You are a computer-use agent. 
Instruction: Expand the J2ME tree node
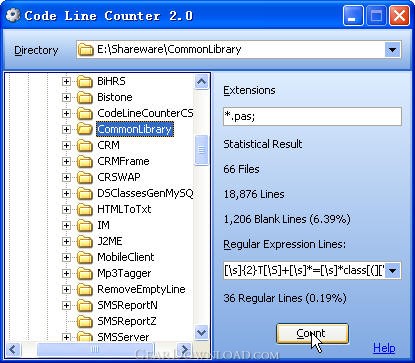66,241
